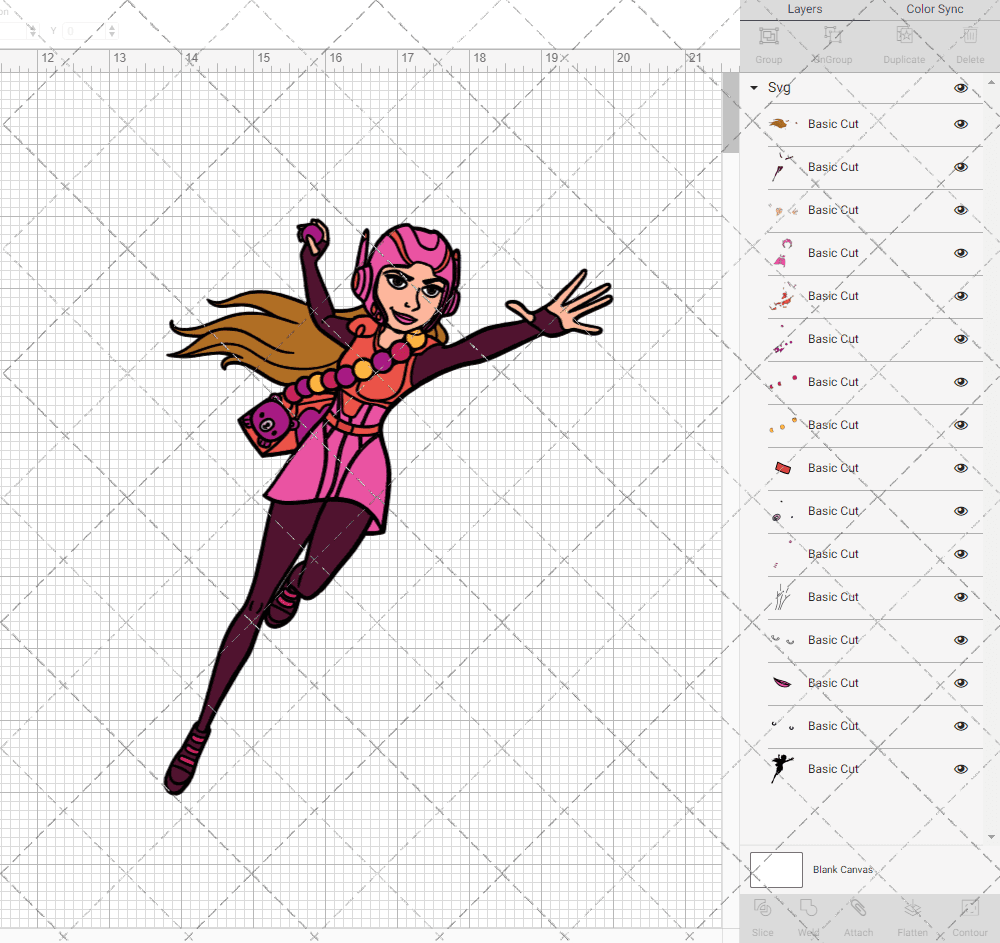
Task: Click the Y position input field
Action: pyautogui.click(x=84, y=31)
